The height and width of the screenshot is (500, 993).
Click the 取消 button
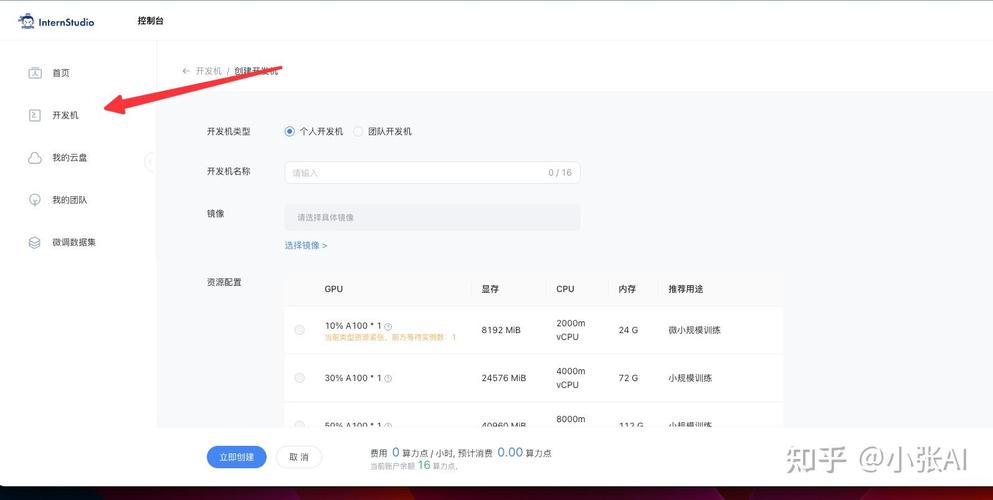[x=299, y=457]
